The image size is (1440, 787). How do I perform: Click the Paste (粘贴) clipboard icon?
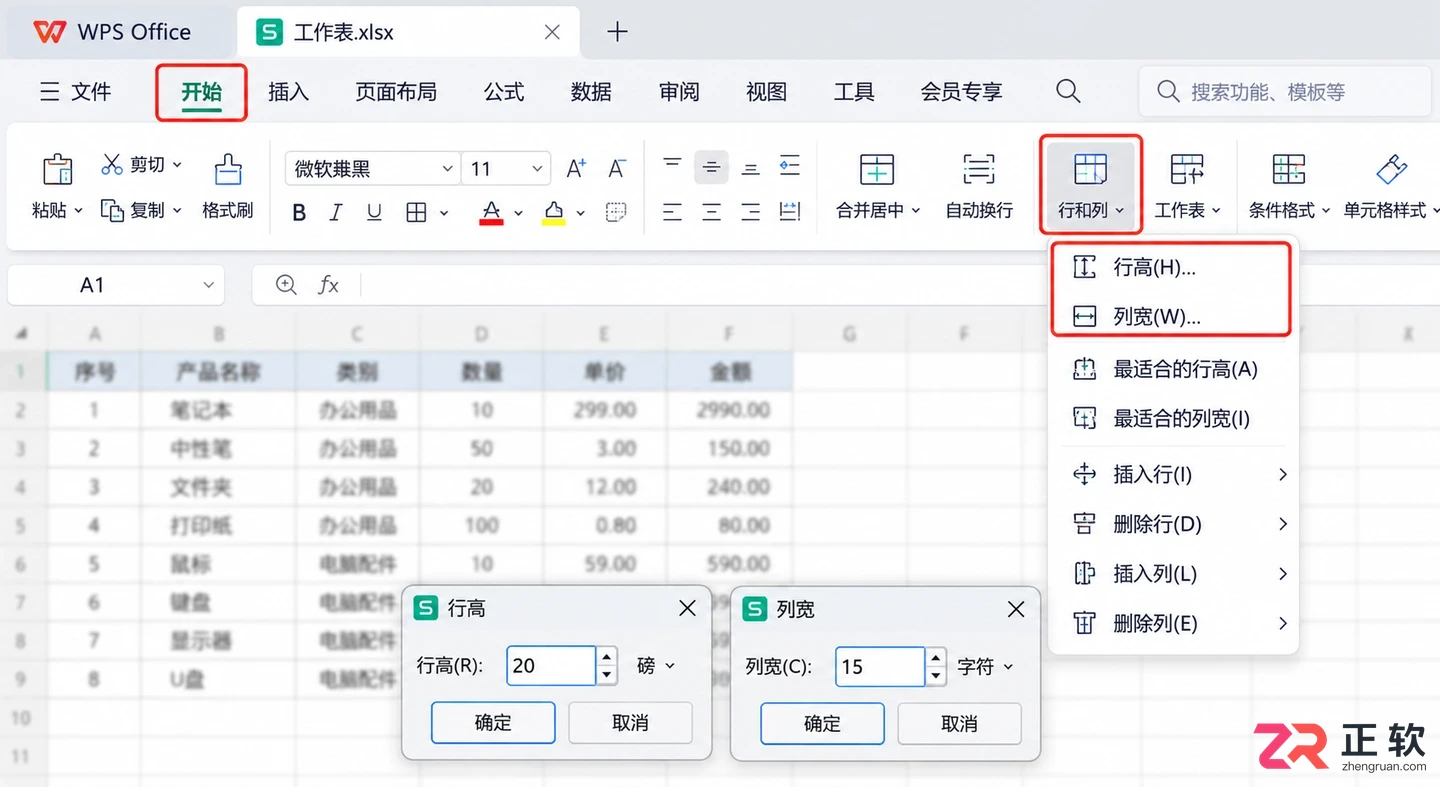pyautogui.click(x=57, y=170)
